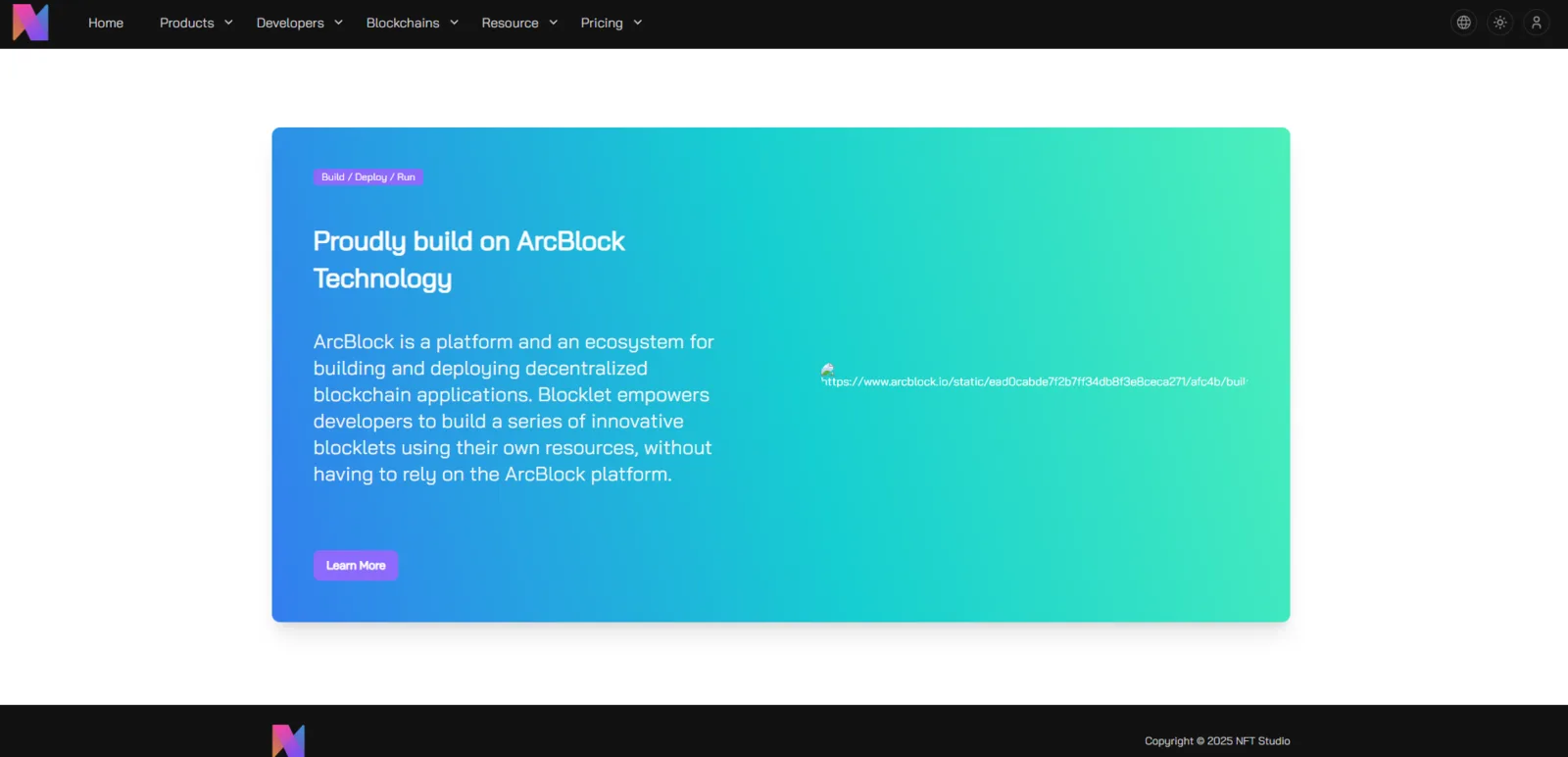The height and width of the screenshot is (757, 1568).
Task: Open the Pricing menu
Action: point(602,23)
